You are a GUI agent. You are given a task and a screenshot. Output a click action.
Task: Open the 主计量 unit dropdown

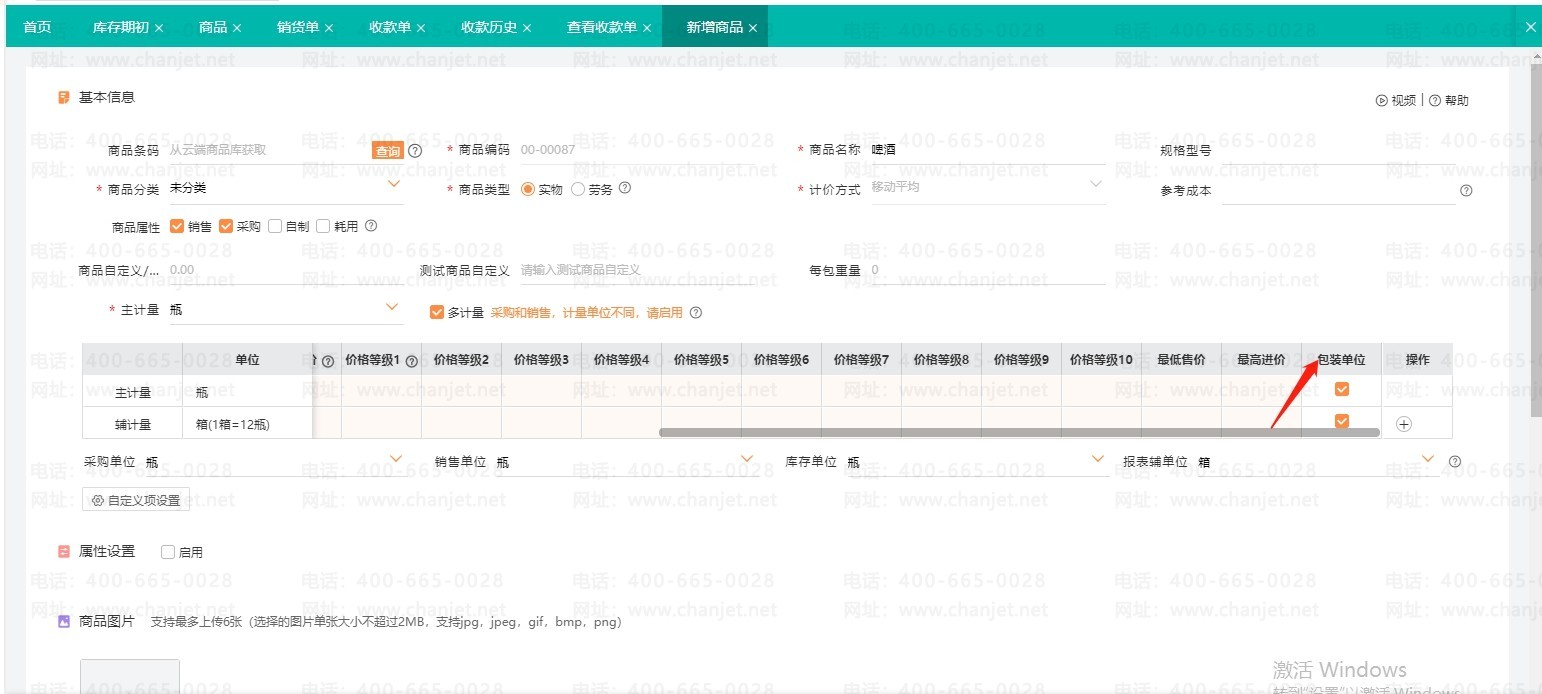coord(393,308)
